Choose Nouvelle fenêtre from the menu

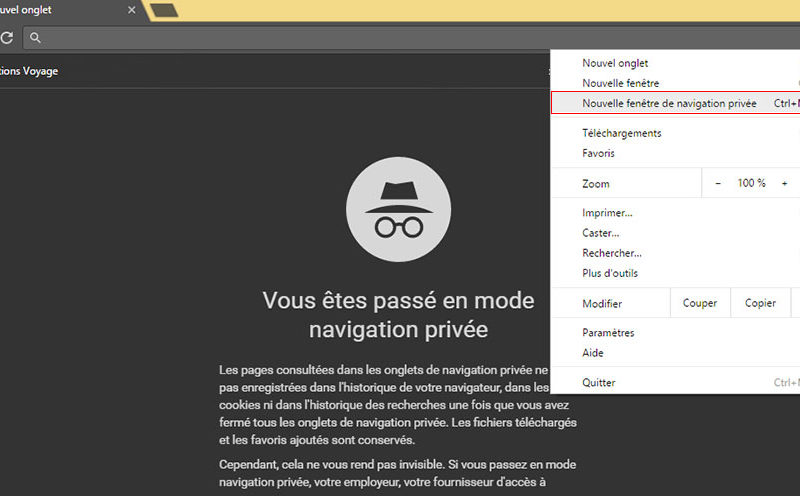click(620, 83)
